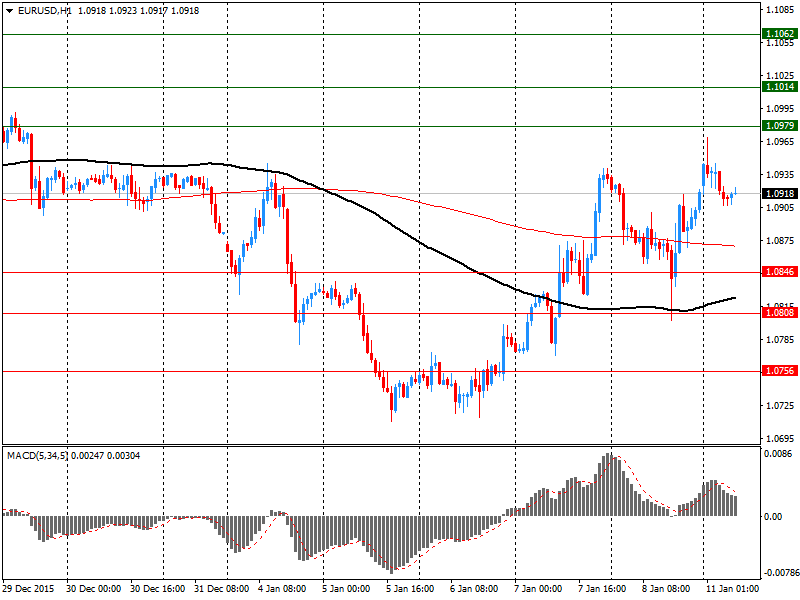Click the OHLC values 1.0918 1.0923 text
The image size is (800, 600).
click(107, 11)
